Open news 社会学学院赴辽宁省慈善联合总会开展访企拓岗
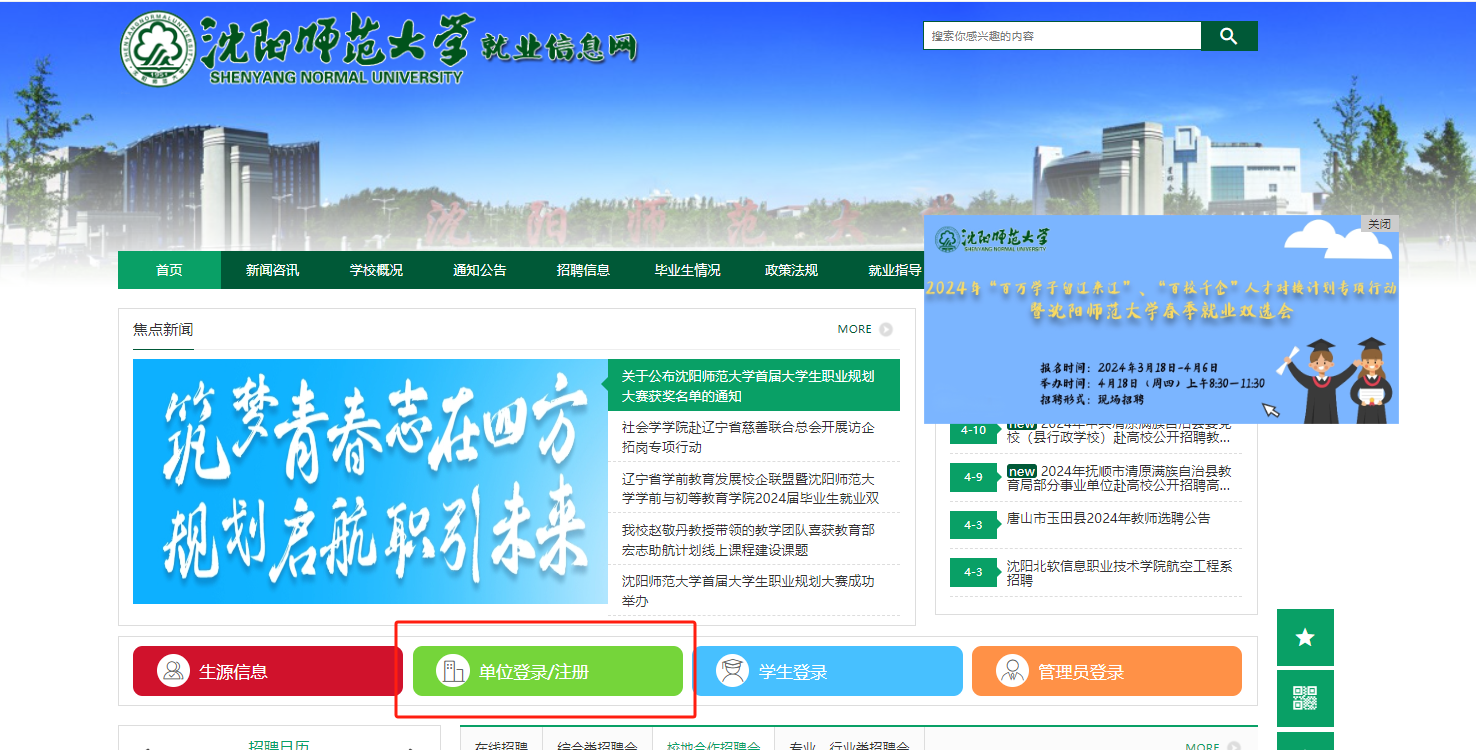The image size is (1476, 750). coord(748,437)
